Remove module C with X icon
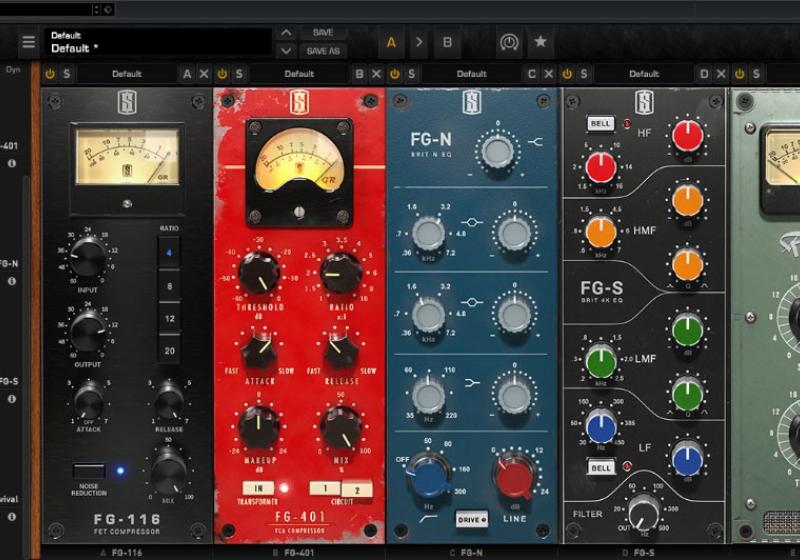The image size is (800, 560). tap(549, 74)
